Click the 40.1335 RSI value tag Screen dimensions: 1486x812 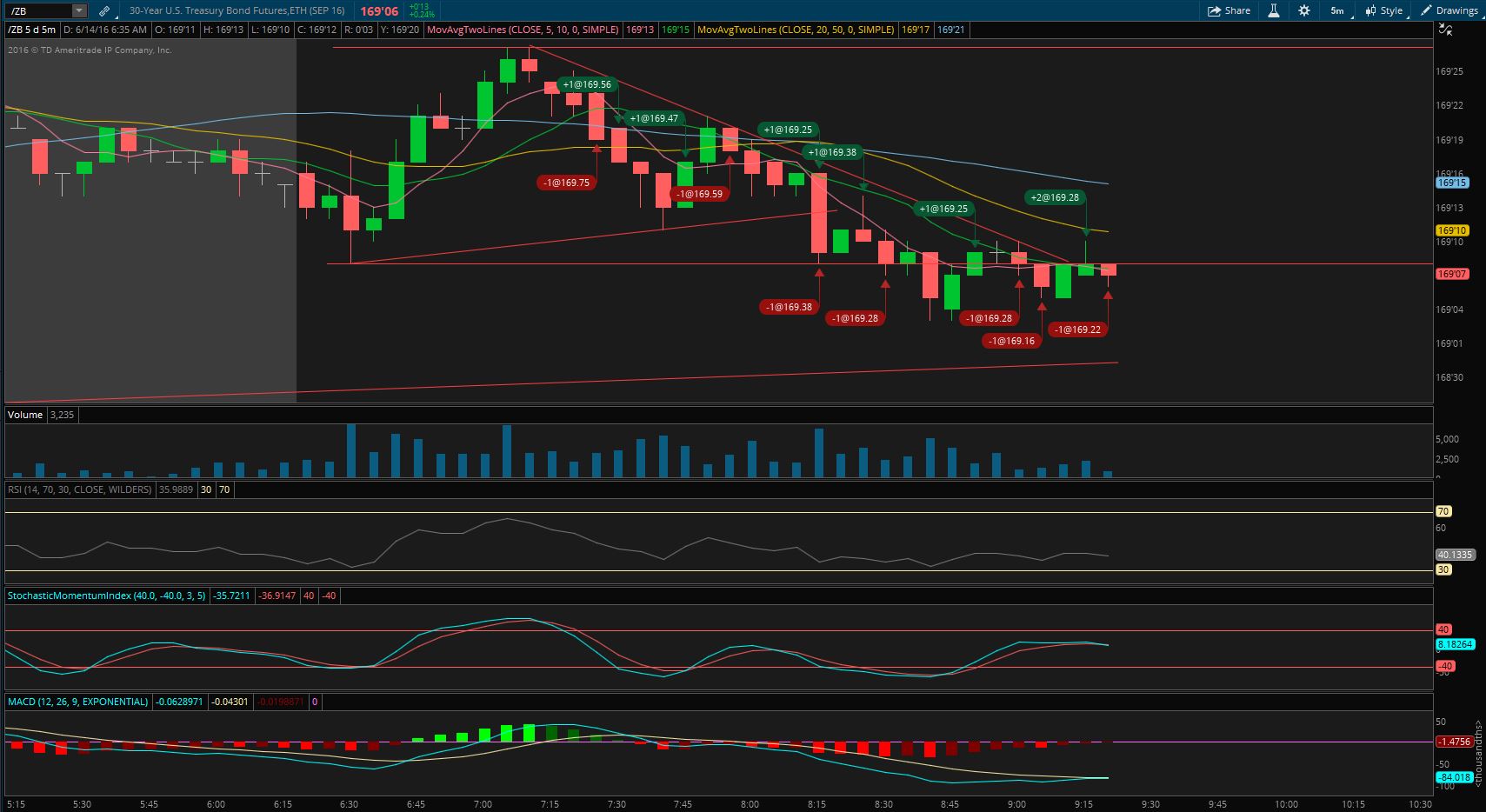1454,555
